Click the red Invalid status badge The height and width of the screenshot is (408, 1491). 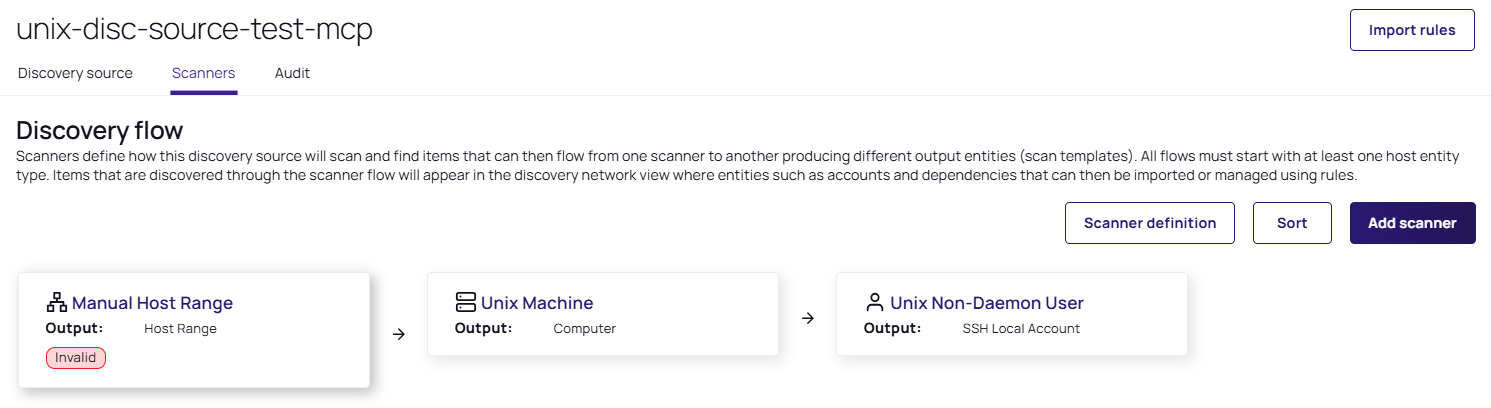(x=76, y=357)
